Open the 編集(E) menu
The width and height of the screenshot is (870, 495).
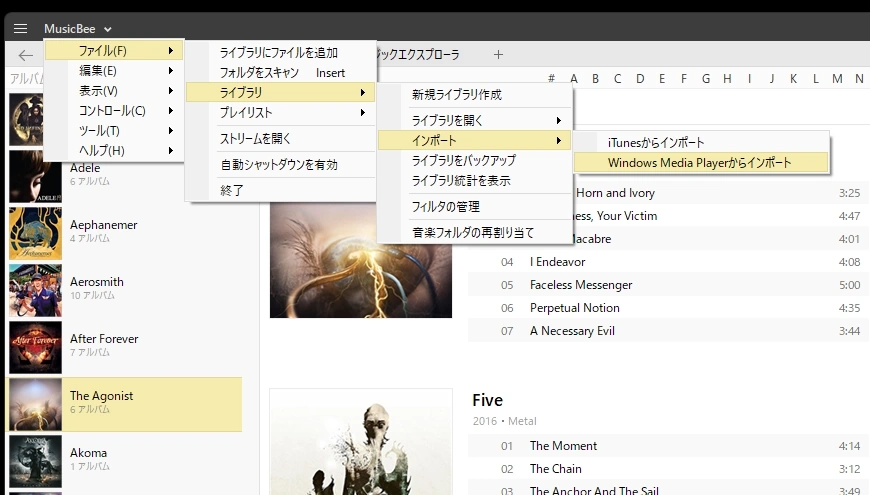pyautogui.click(x=98, y=70)
